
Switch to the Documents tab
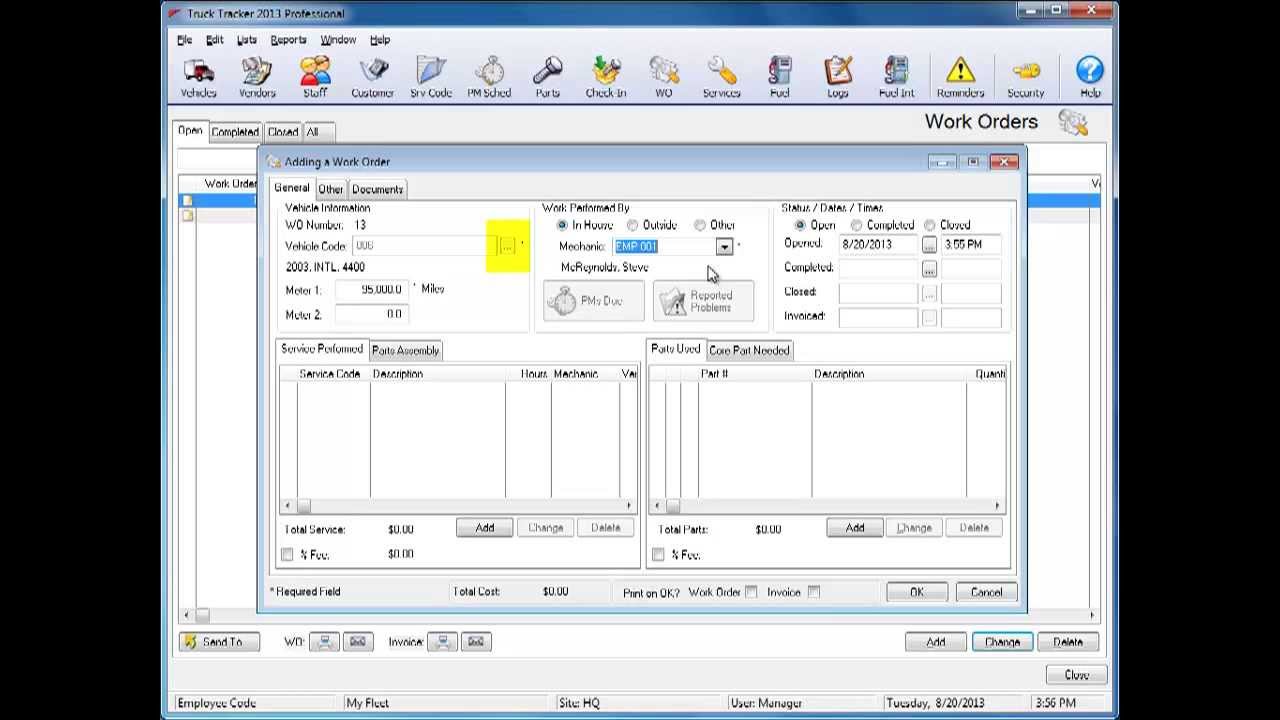tap(377, 189)
